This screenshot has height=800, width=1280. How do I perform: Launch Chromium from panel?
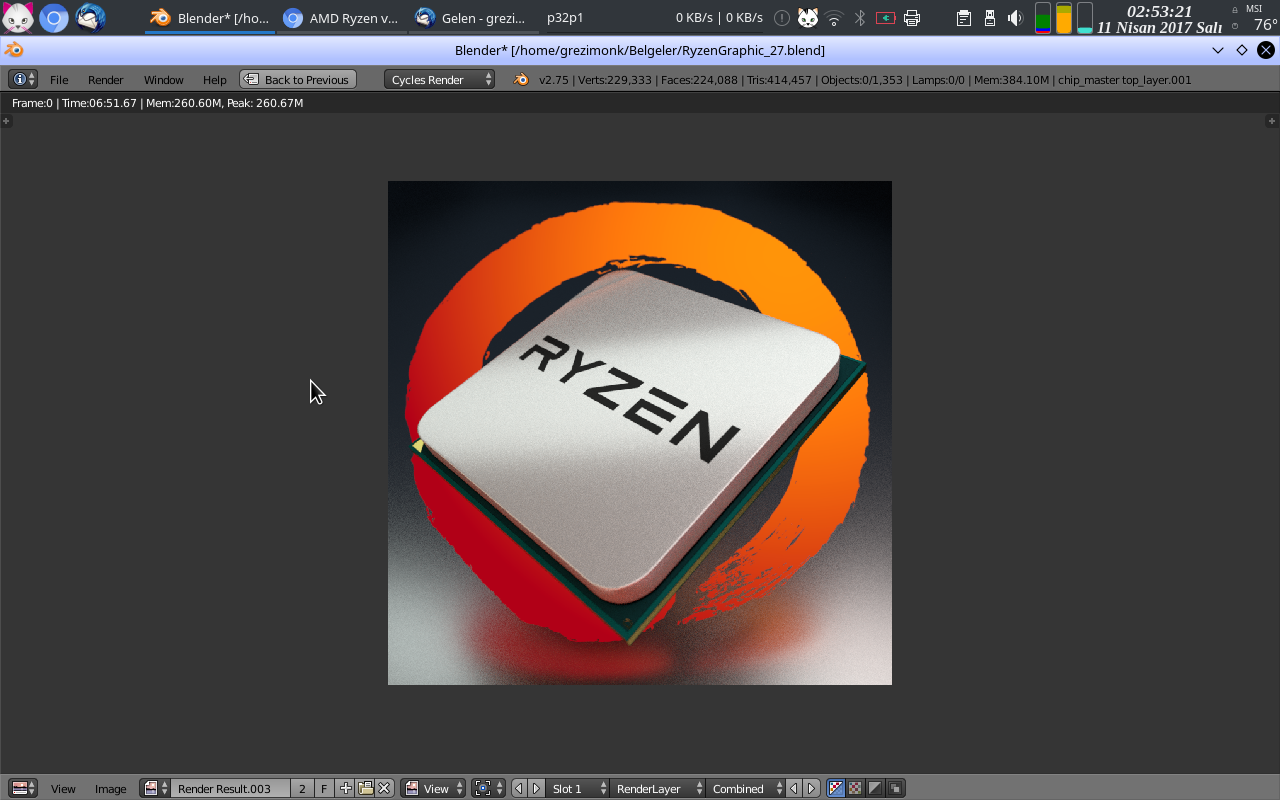point(54,18)
